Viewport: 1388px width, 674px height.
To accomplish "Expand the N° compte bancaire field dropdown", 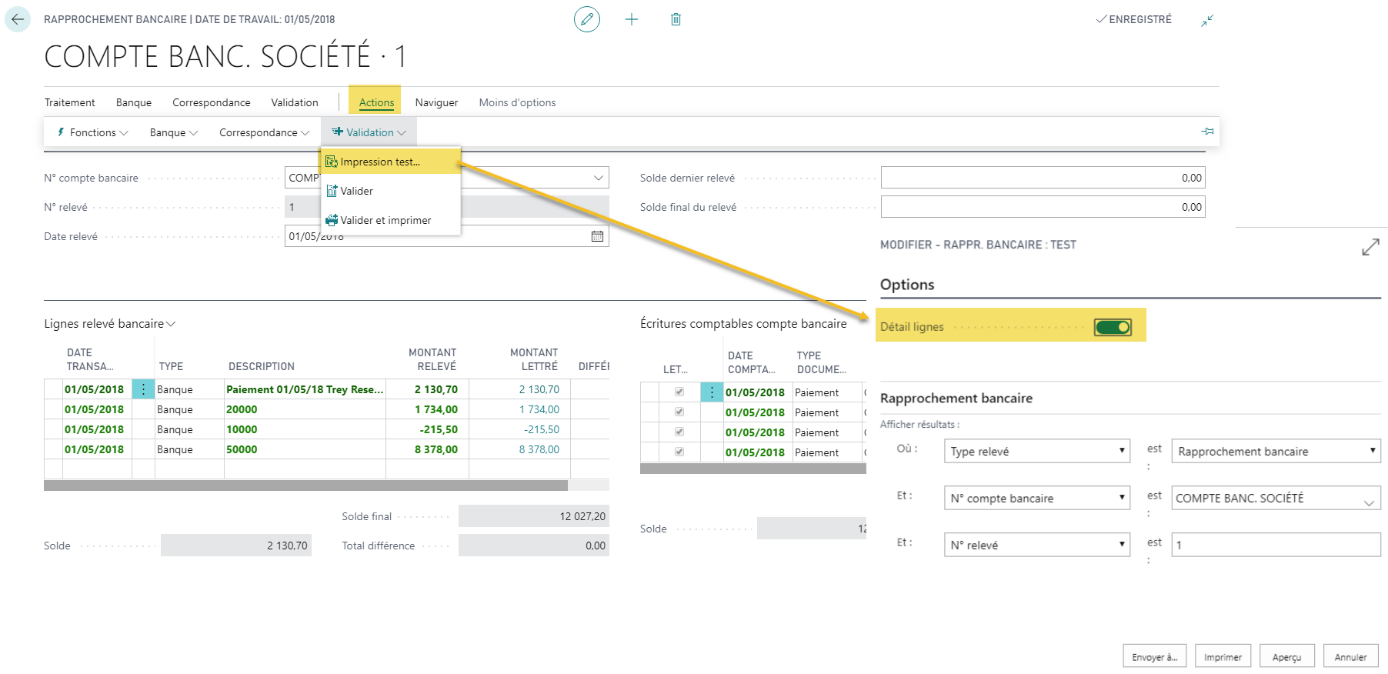I will tap(599, 178).
